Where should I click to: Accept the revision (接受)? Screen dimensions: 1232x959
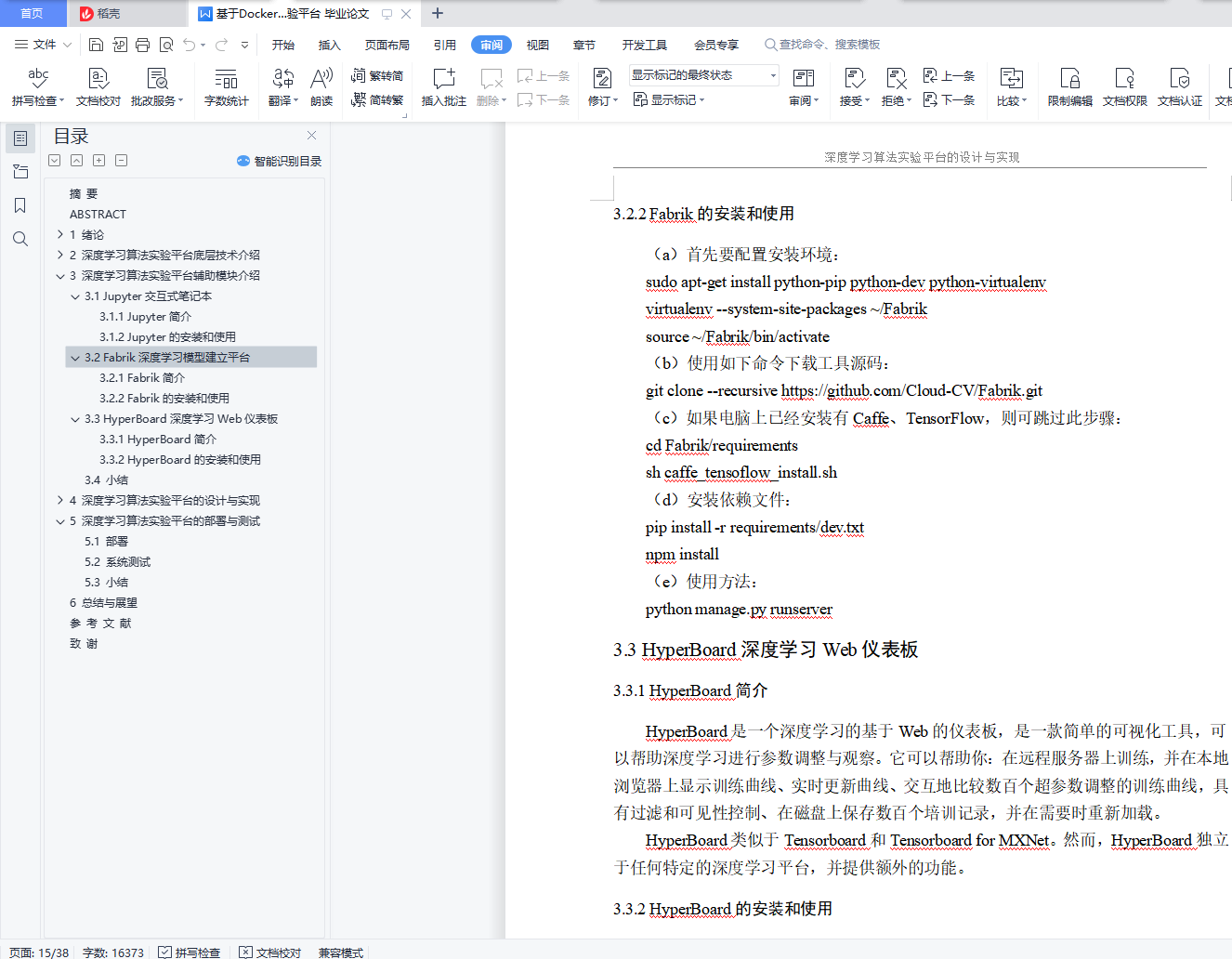(855, 87)
